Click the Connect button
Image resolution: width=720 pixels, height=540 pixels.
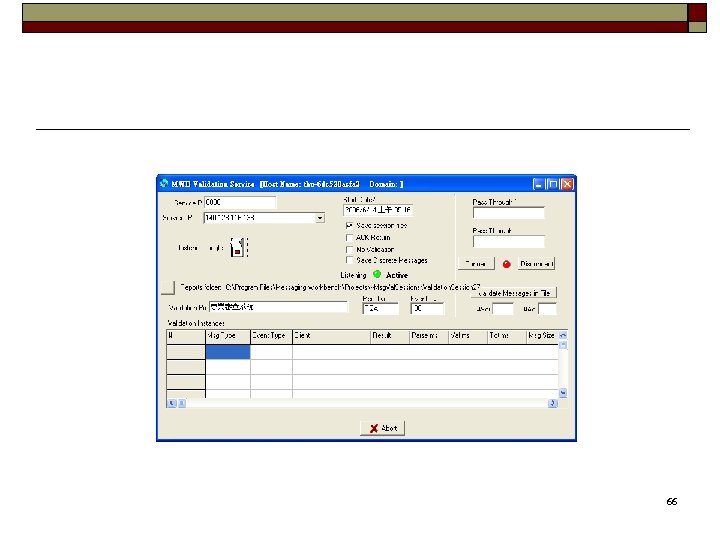pyautogui.click(x=476, y=264)
